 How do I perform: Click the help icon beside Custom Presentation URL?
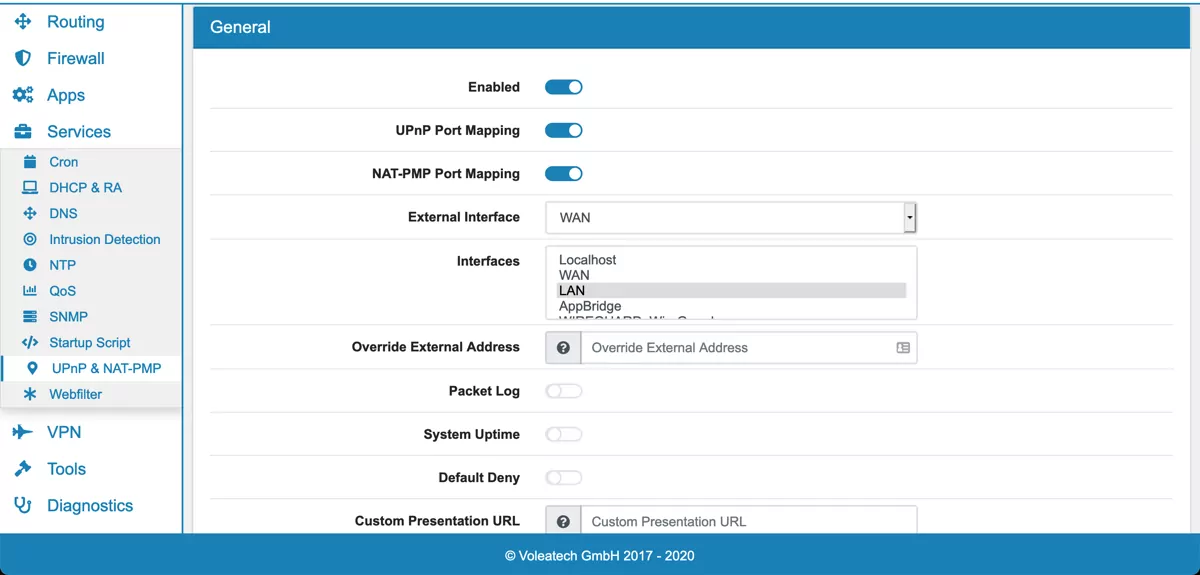563,522
